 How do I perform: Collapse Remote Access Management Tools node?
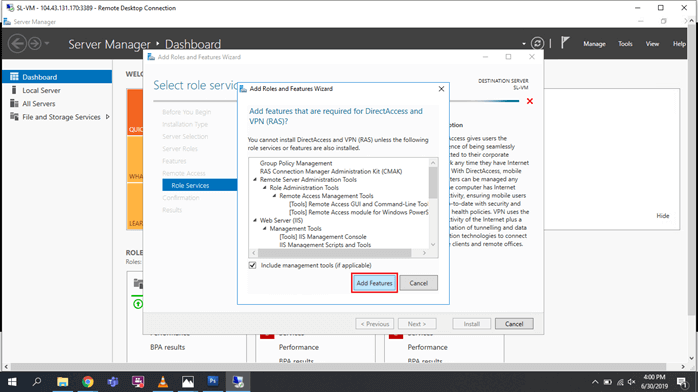(x=274, y=196)
